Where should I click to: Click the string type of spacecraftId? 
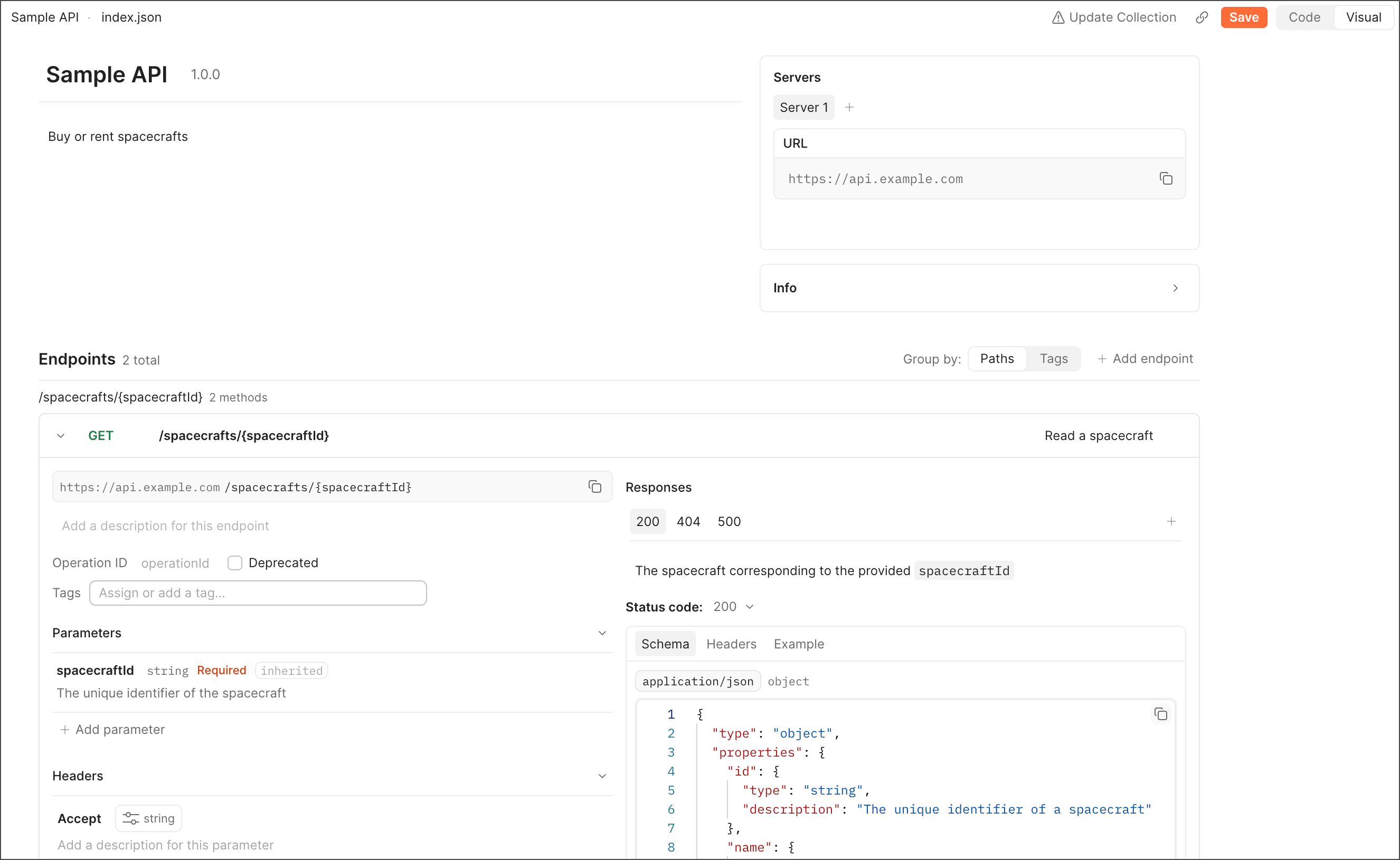(167, 671)
